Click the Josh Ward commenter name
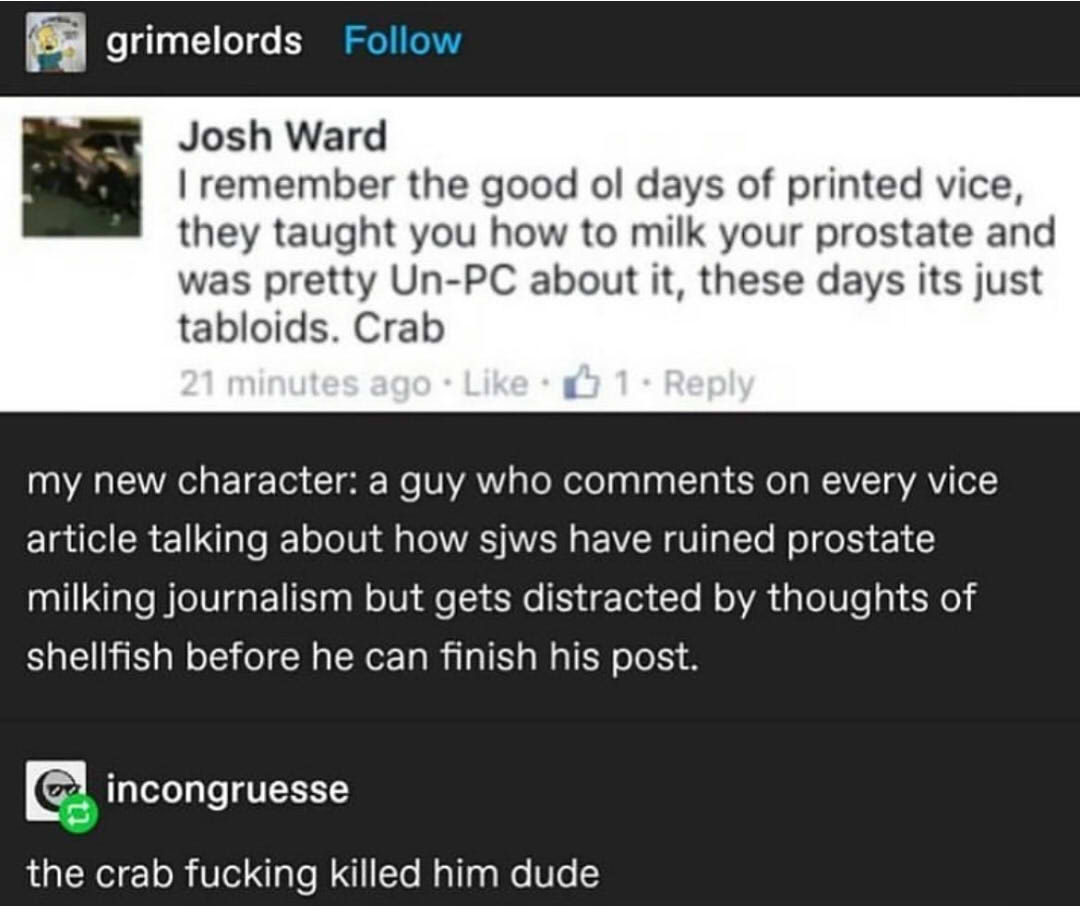 (x=282, y=137)
